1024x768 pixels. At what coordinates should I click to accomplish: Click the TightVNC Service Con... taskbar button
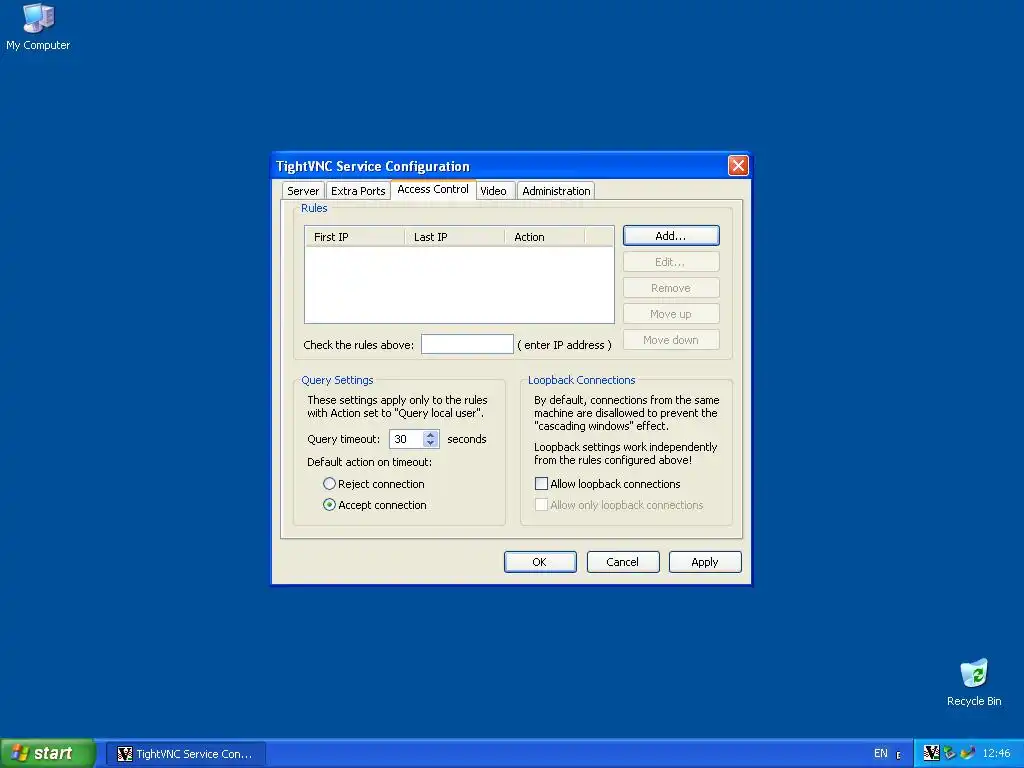click(185, 754)
